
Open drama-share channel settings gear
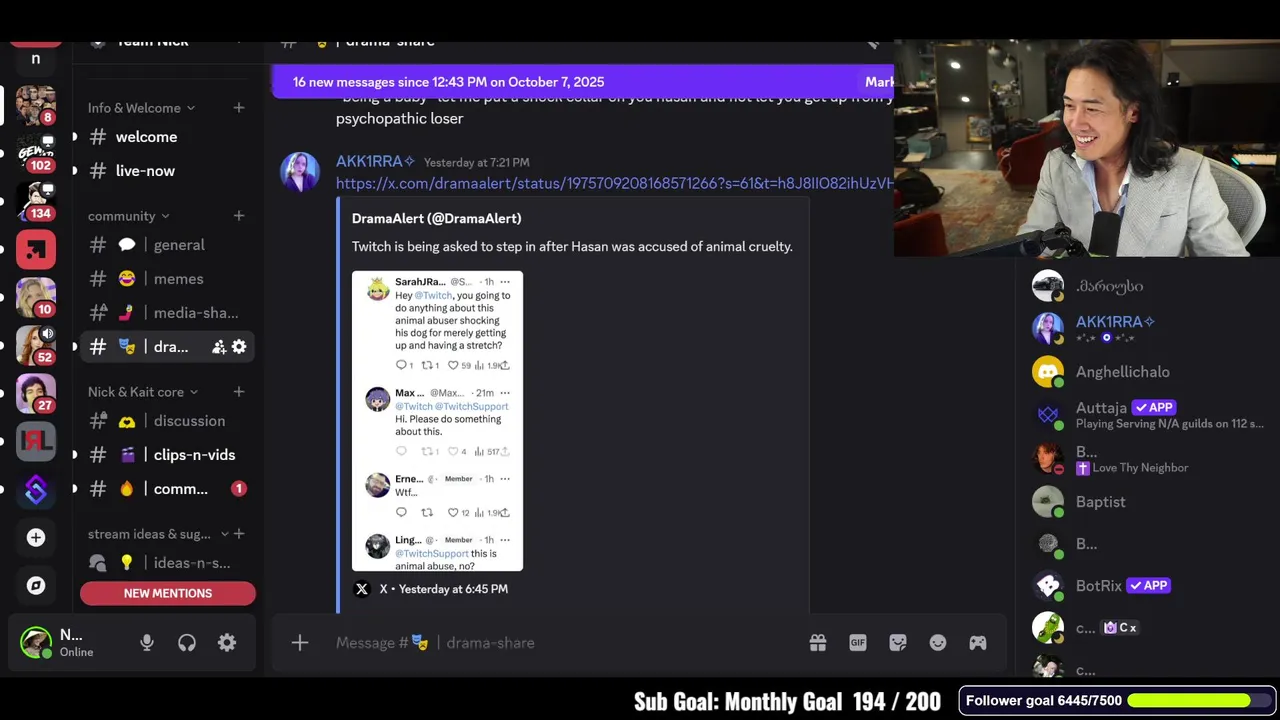[239, 347]
